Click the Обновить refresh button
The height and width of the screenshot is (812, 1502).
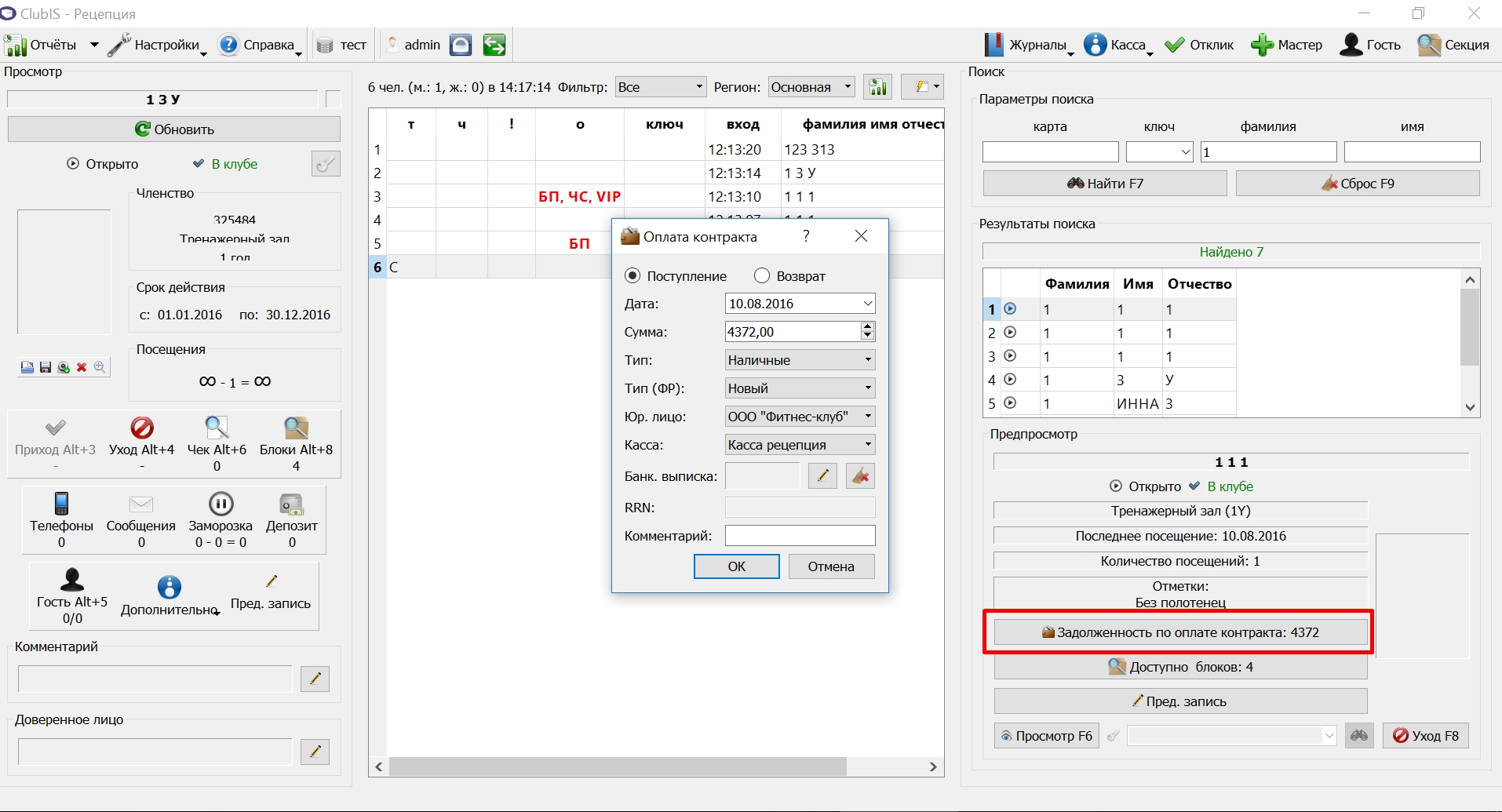click(174, 129)
